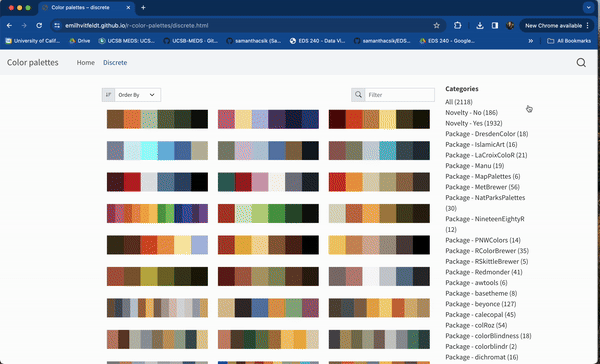
Task: Filter by Package - basetheme (8)
Action: pyautogui.click(x=481, y=293)
